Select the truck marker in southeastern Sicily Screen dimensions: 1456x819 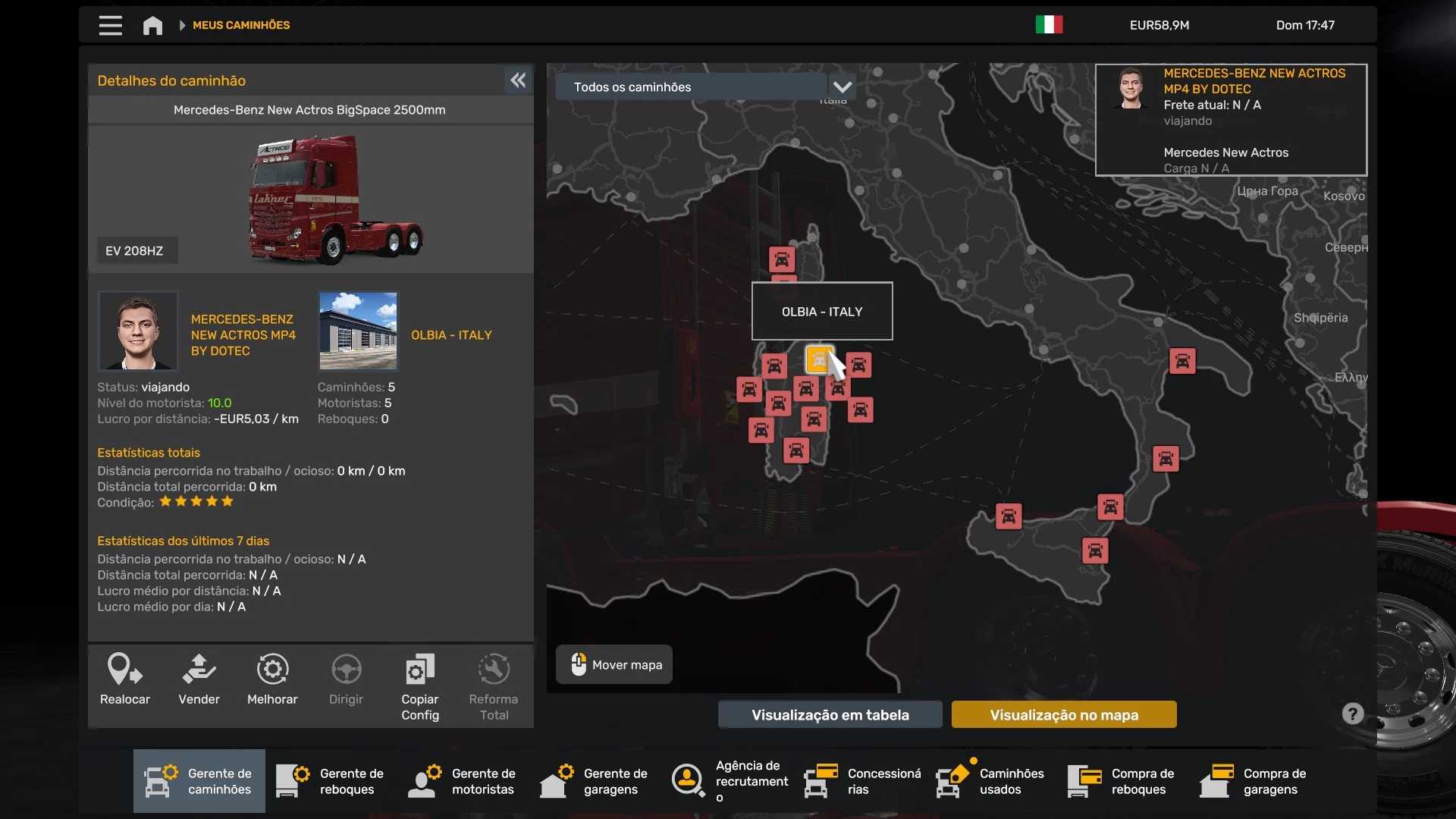[1095, 551]
